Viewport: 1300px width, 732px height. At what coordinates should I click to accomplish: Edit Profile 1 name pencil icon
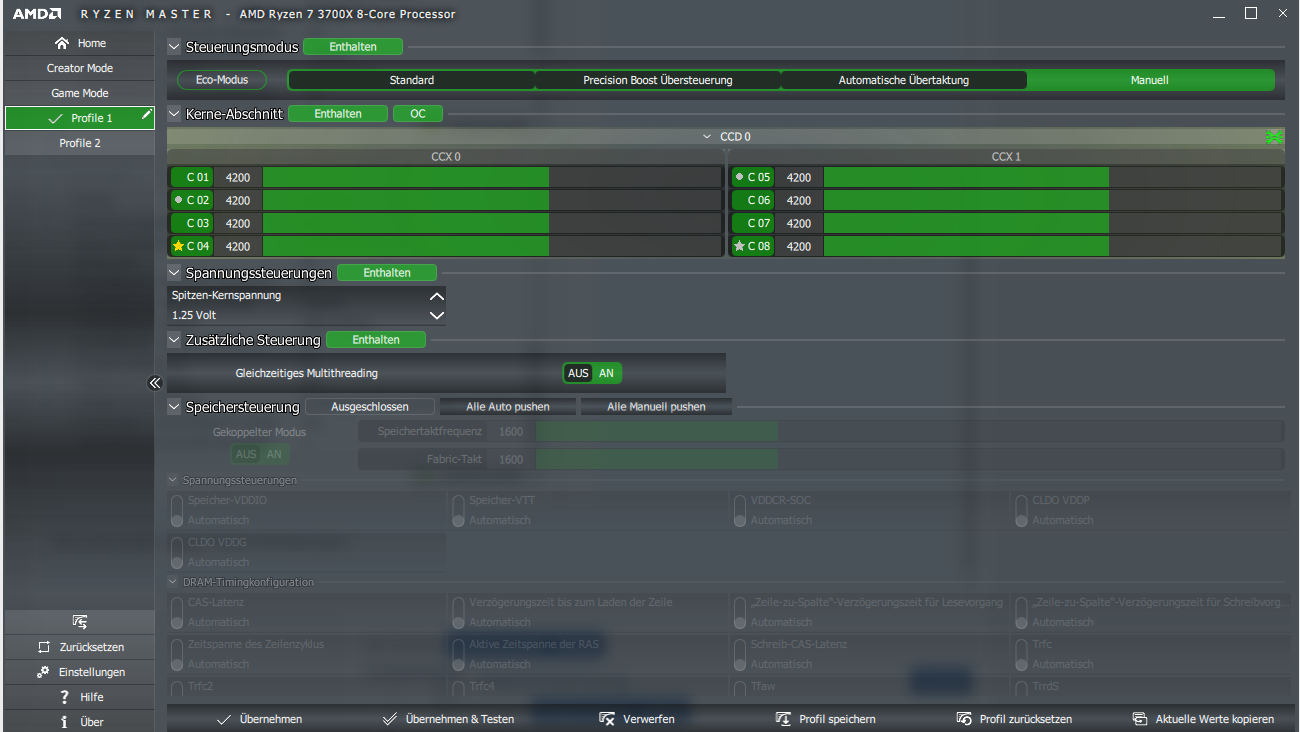click(x=147, y=115)
